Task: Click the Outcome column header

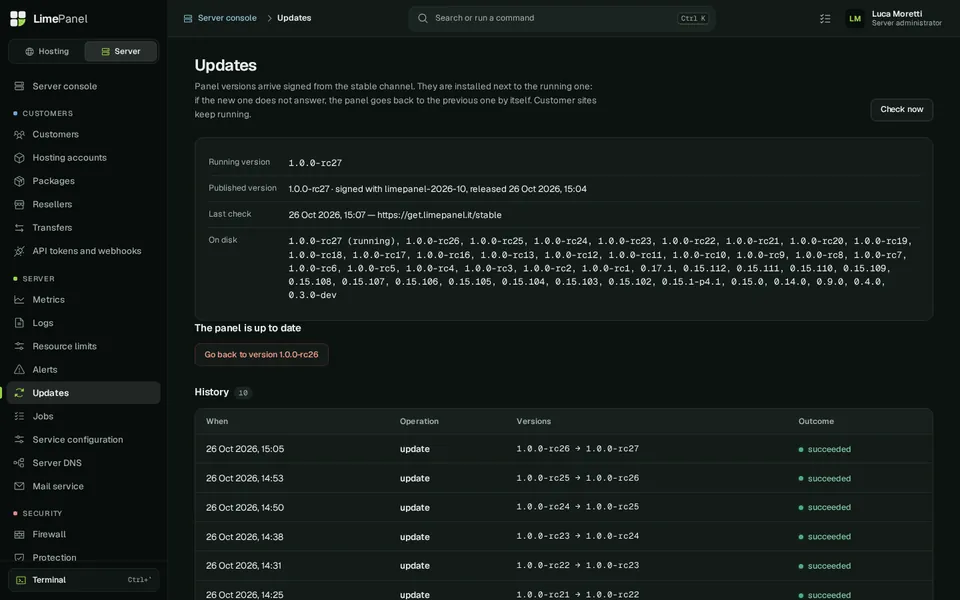Action: click(816, 421)
